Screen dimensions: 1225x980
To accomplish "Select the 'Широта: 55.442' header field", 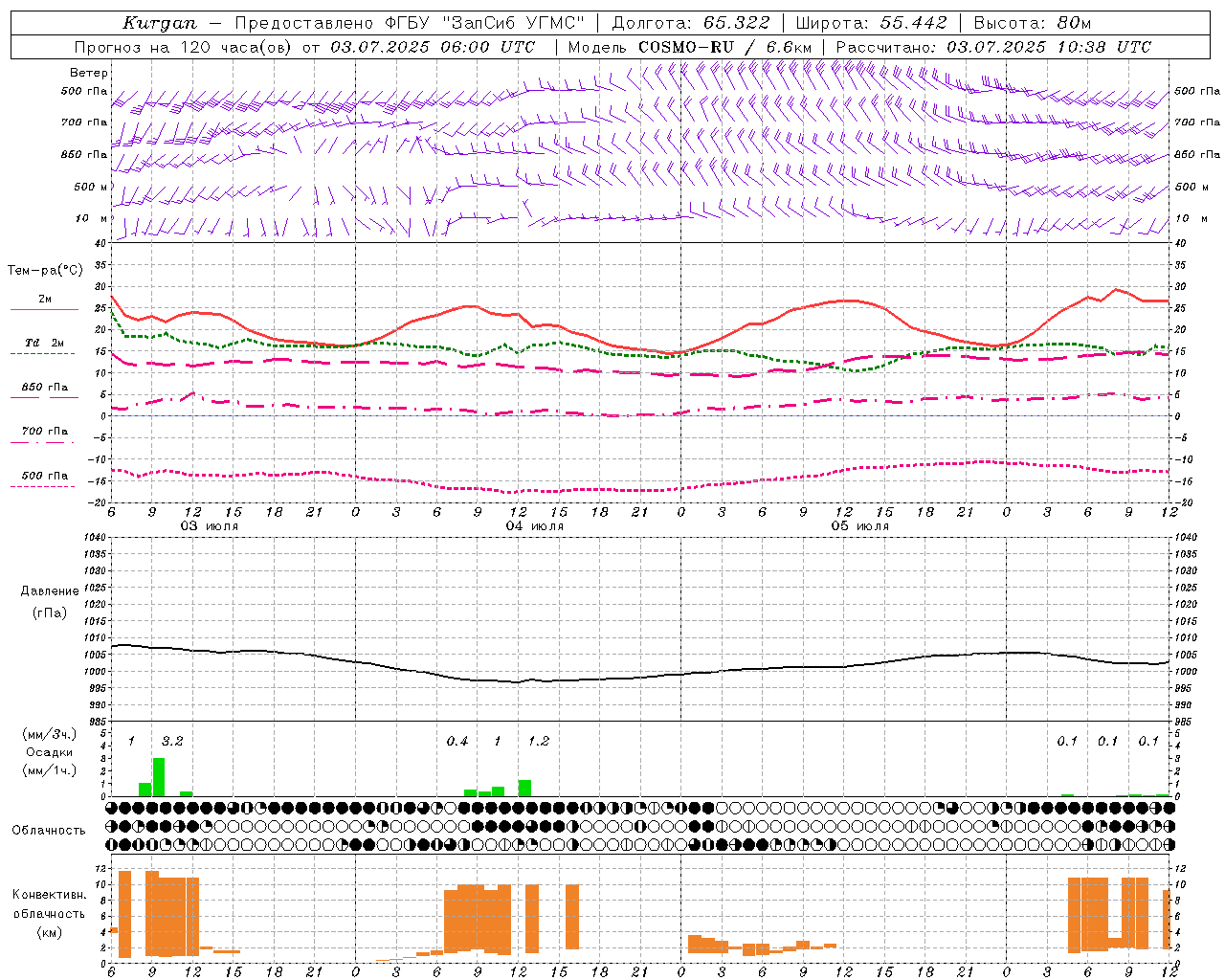I will pos(872,23).
